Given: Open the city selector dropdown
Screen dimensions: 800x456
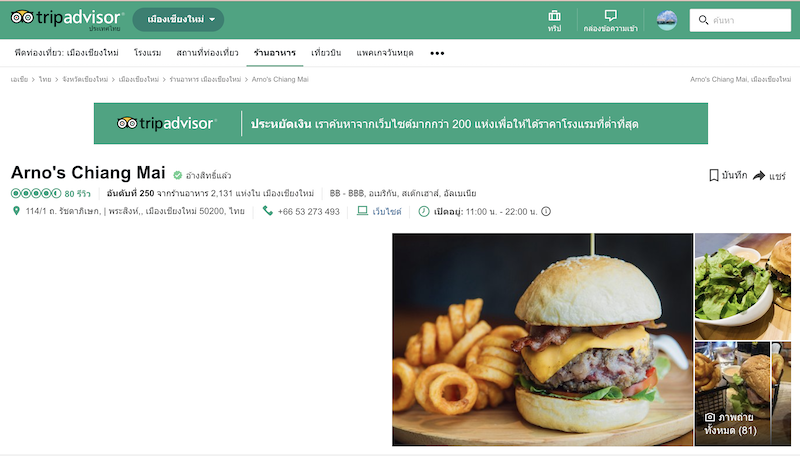Looking at the screenshot, I should (178, 19).
